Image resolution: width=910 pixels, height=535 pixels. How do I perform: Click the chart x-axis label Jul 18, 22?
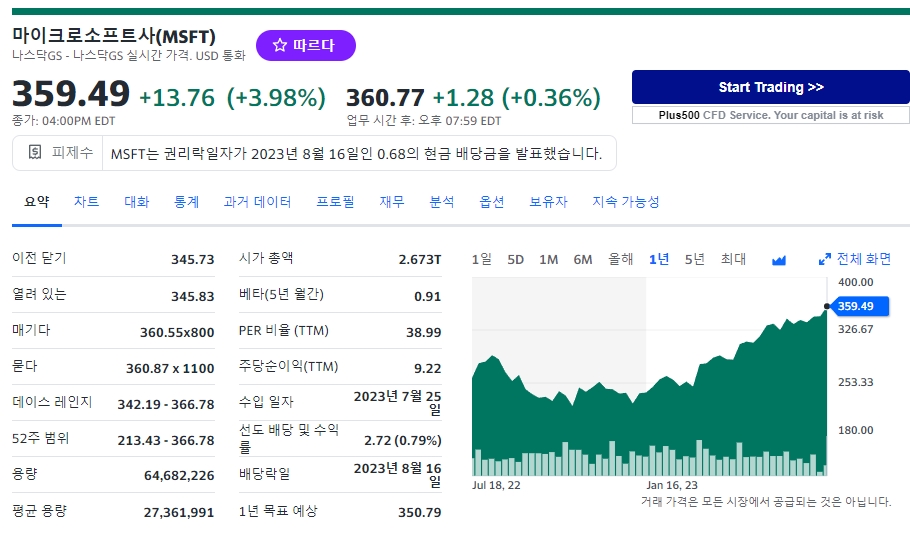coord(496,485)
